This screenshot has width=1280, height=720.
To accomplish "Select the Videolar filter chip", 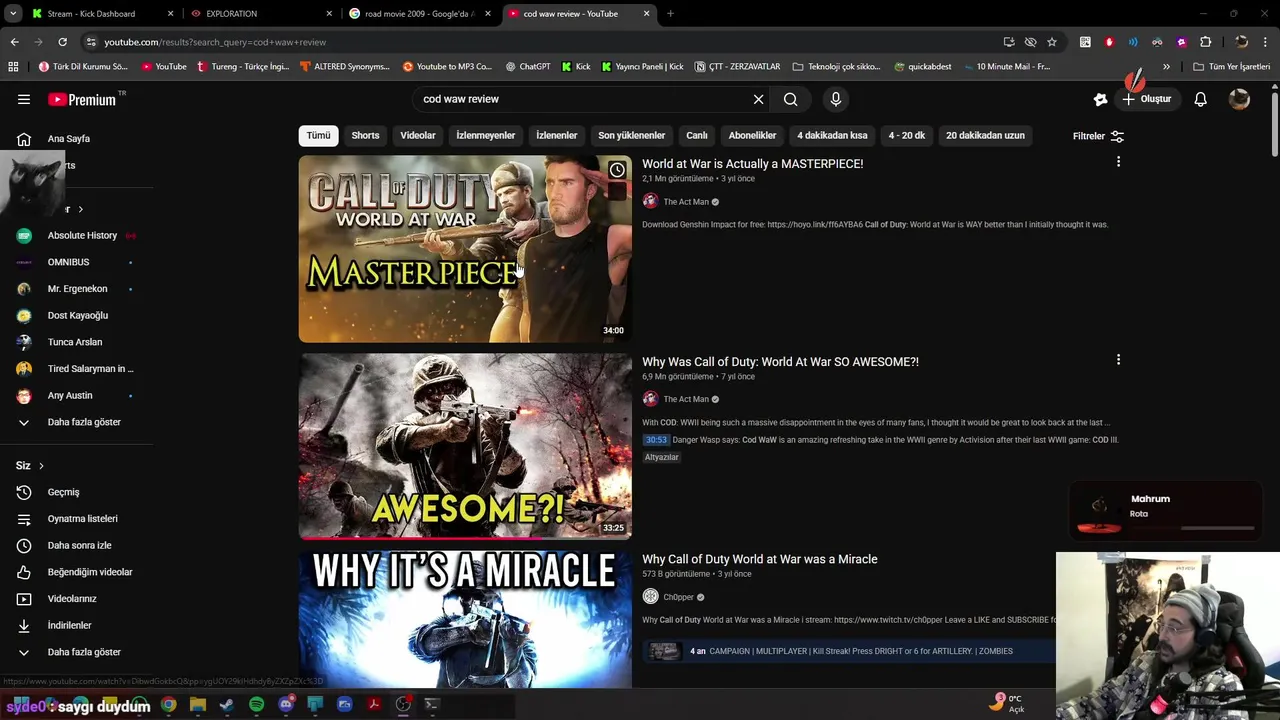I will tap(418, 136).
